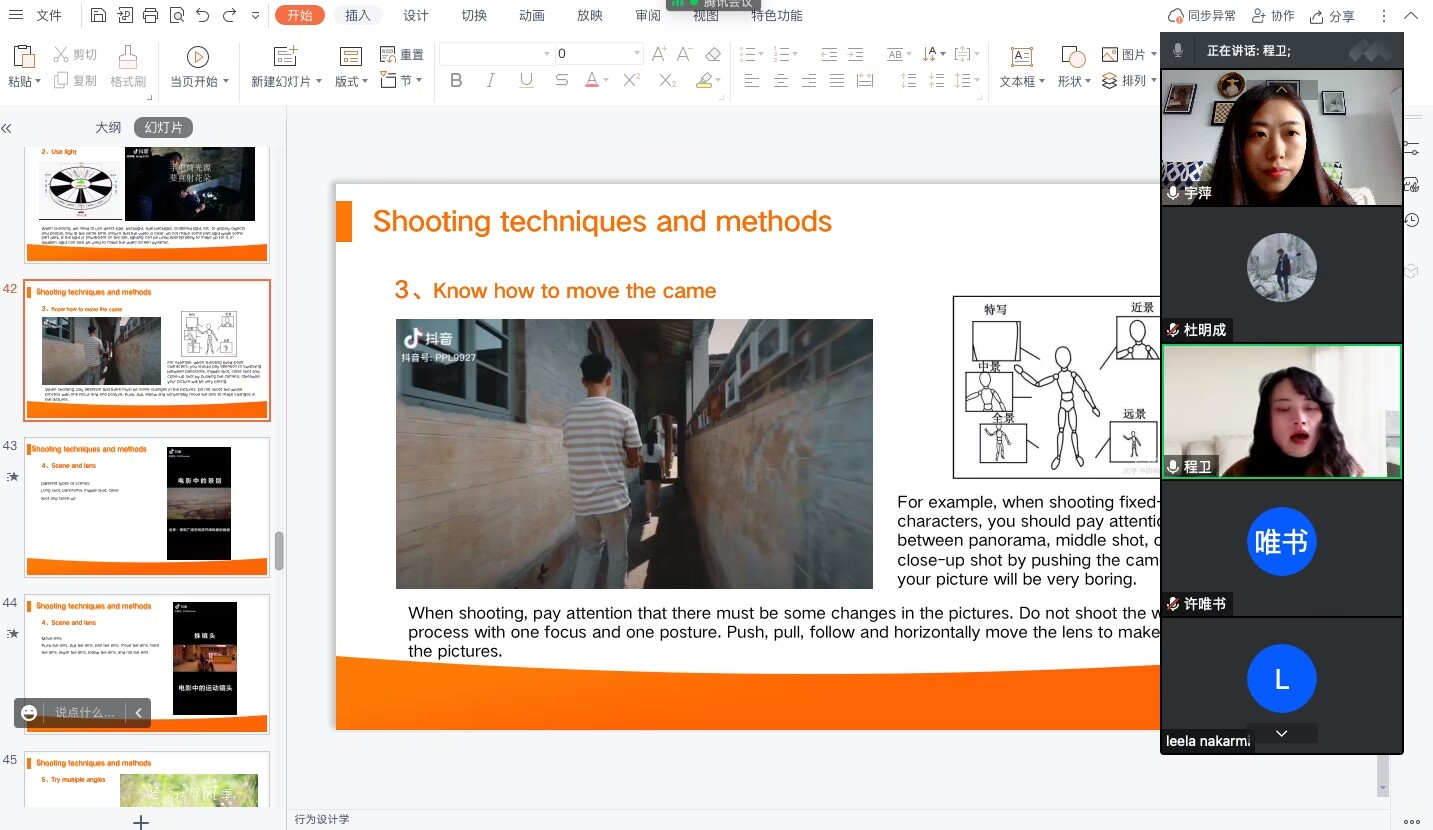Toggle Underline formatting
The width and height of the screenshot is (1433, 830).
[526, 81]
